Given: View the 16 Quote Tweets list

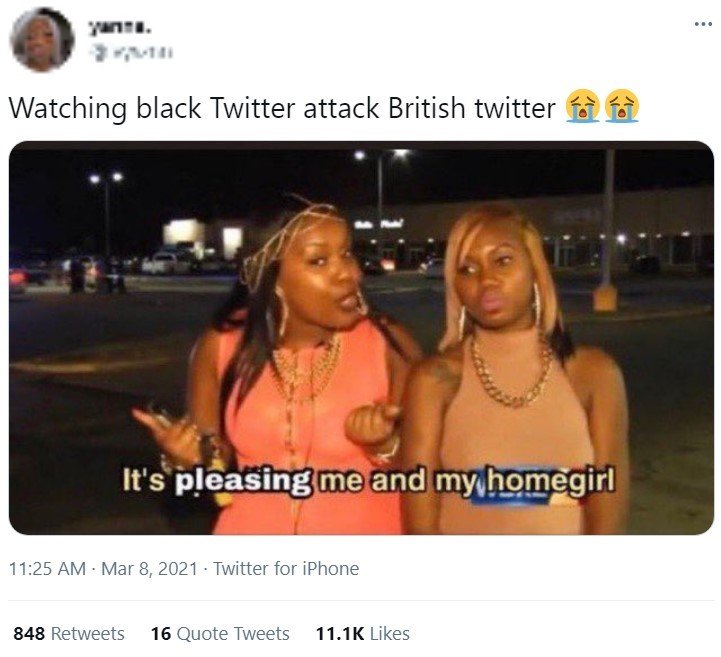Looking at the screenshot, I should point(220,634).
